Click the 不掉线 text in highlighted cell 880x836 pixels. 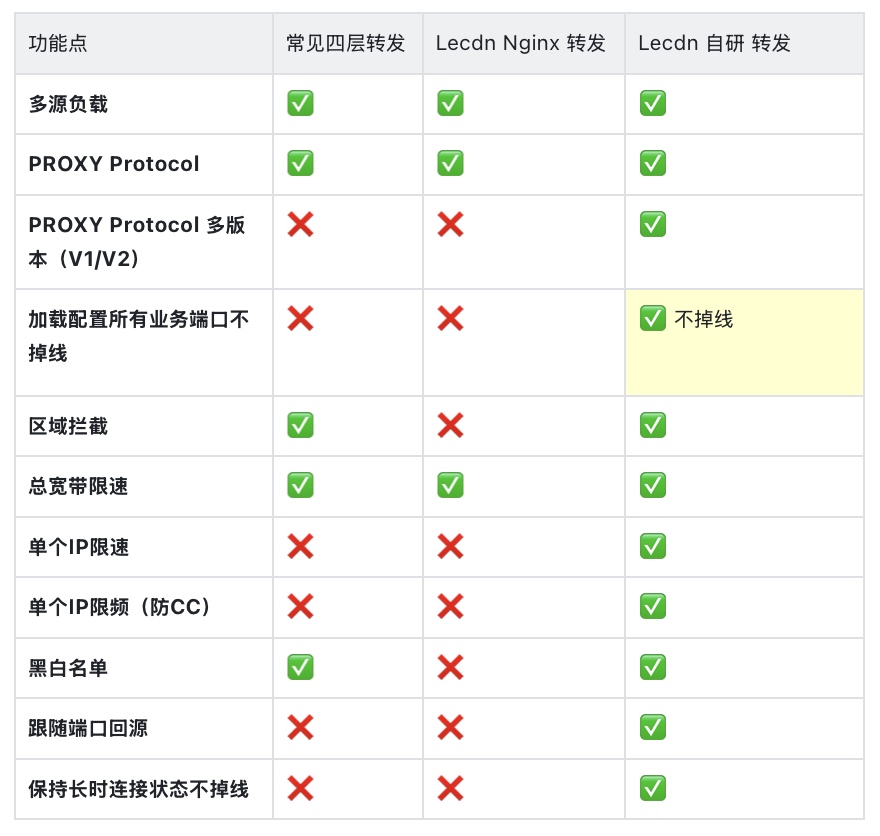[x=704, y=319]
